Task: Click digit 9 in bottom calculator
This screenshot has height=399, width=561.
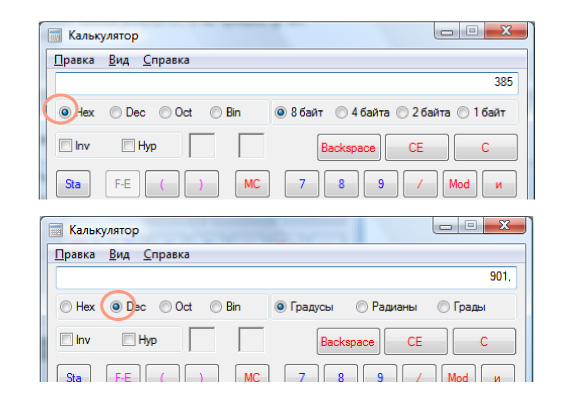Action: point(380,374)
